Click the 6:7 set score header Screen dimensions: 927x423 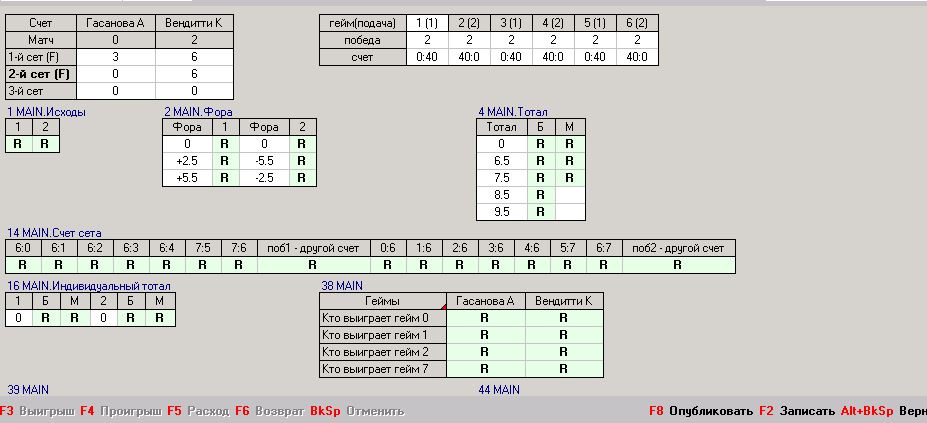click(x=603, y=248)
